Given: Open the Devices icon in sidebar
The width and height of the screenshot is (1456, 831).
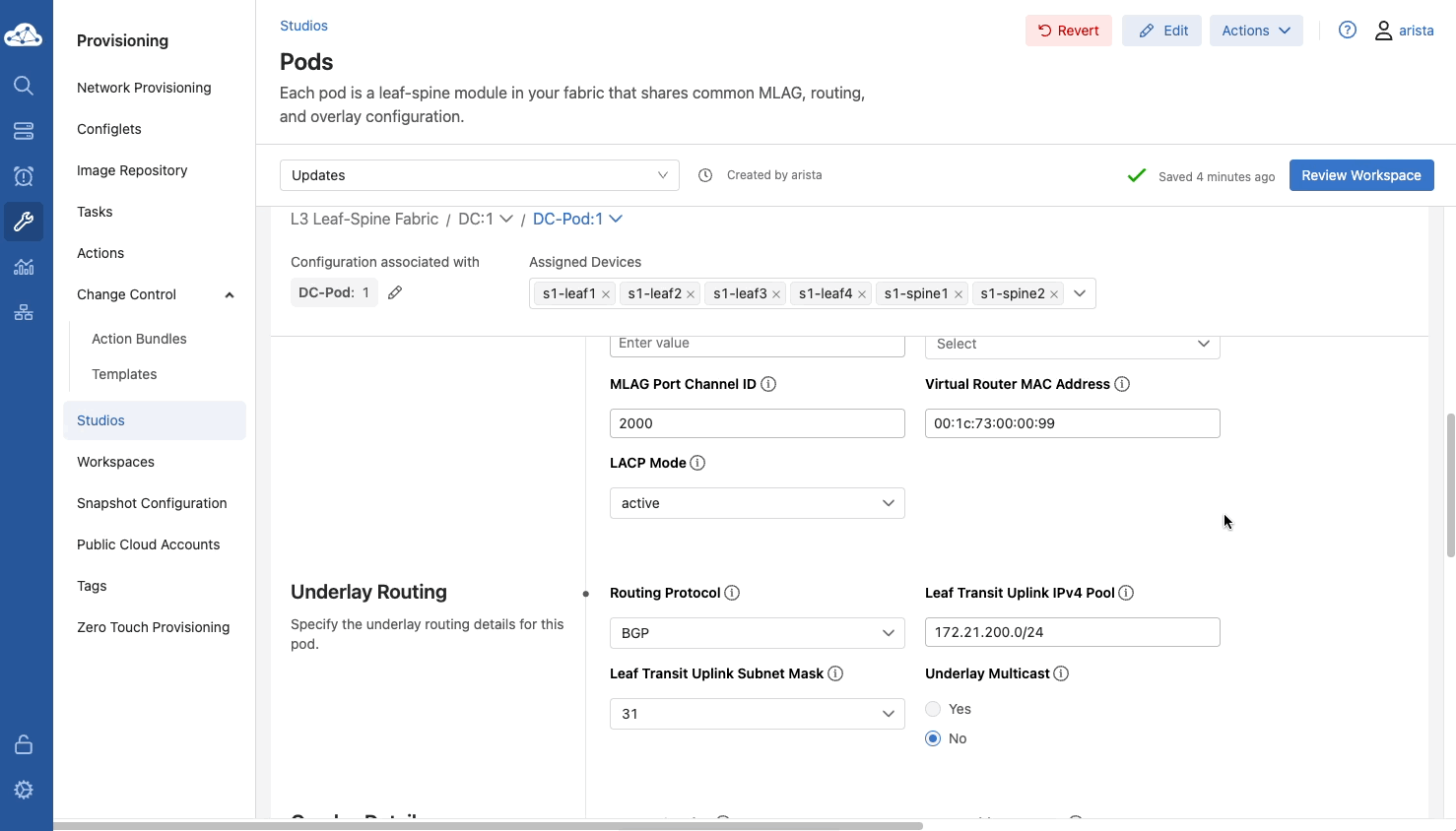Looking at the screenshot, I should pos(24,131).
